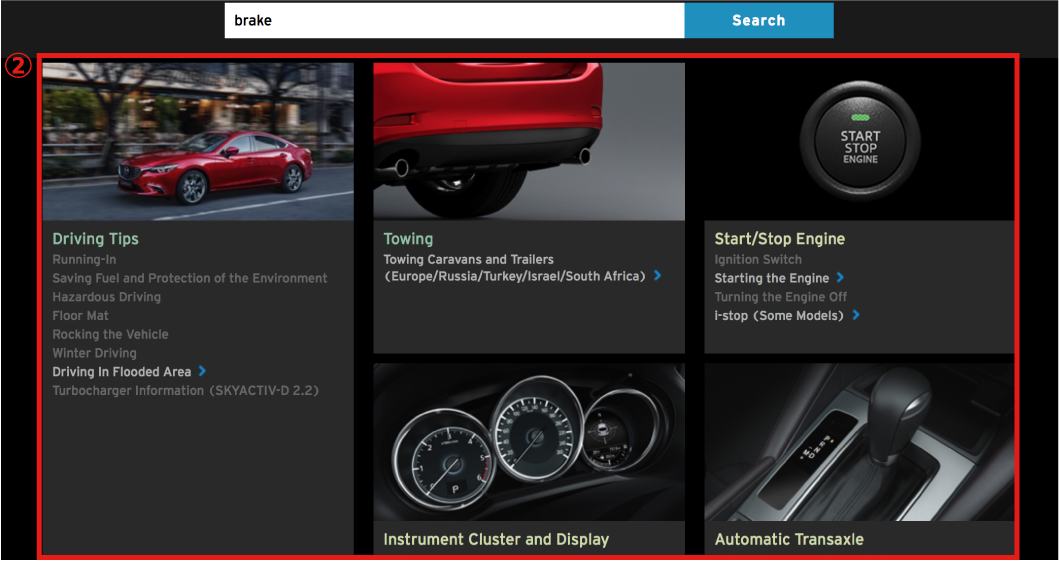Open the Start/Stop Engine heading
This screenshot has width=1059, height=561.
[779, 239]
